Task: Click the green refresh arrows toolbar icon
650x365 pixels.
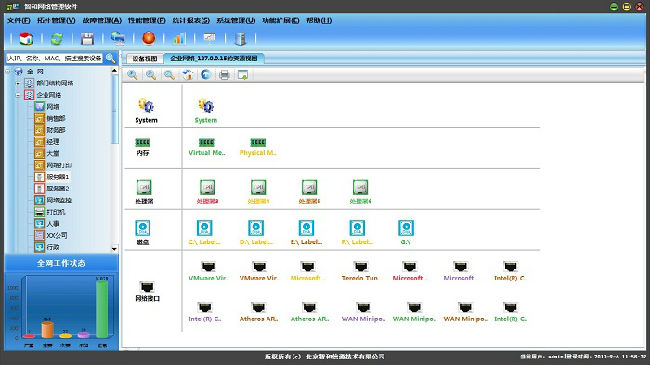Action: pyautogui.click(x=56, y=39)
